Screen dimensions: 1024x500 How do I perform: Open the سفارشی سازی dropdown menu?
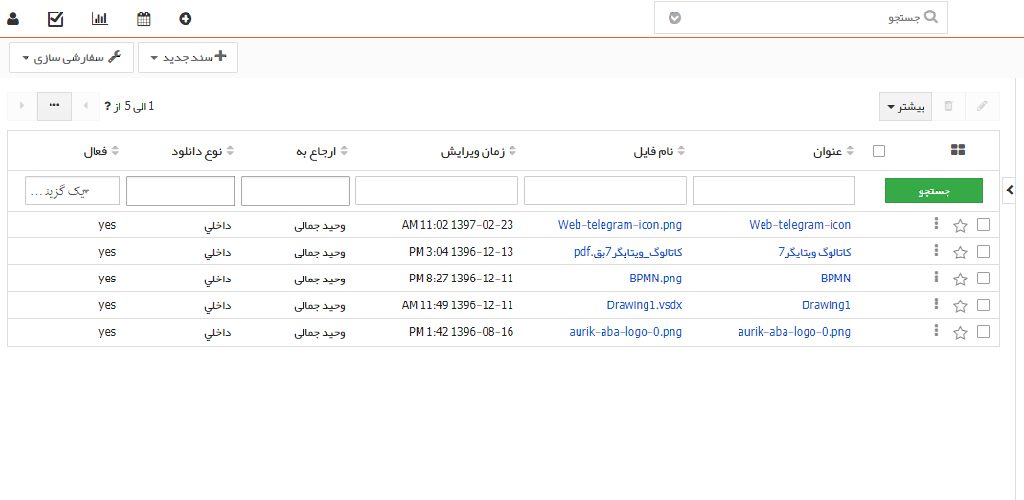[71, 58]
